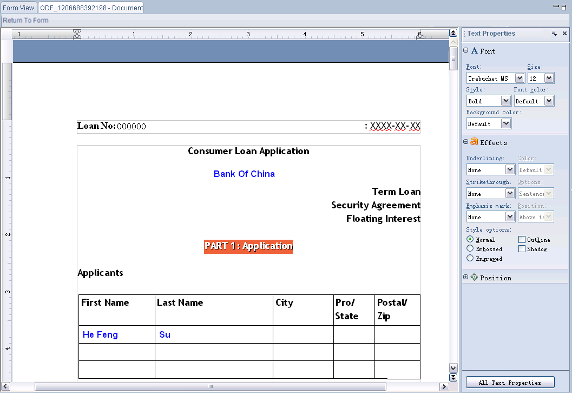
Task: Click the next page double-arrow icon
Action: pyautogui.click(x=453, y=377)
